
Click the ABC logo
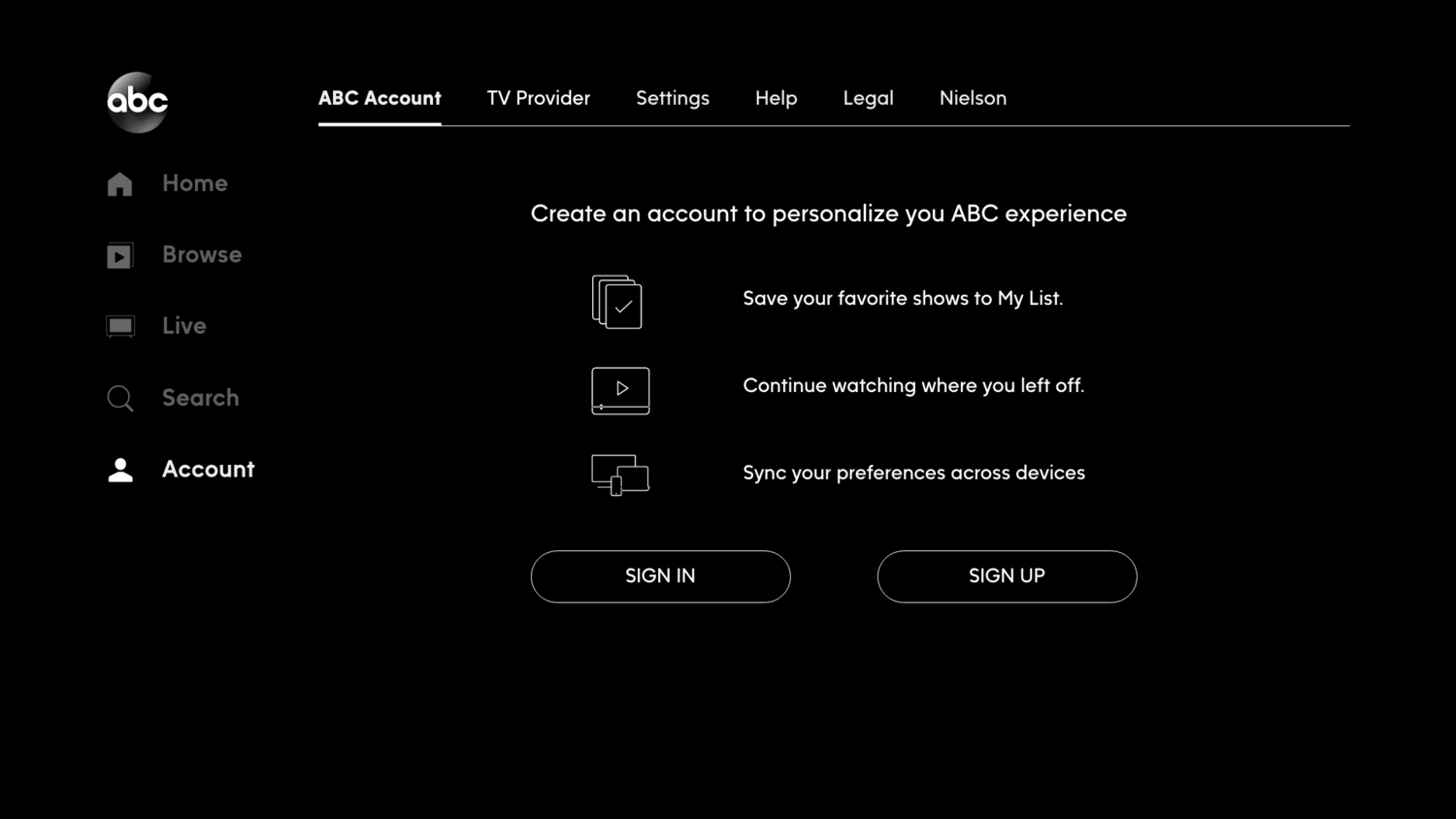pos(138,102)
